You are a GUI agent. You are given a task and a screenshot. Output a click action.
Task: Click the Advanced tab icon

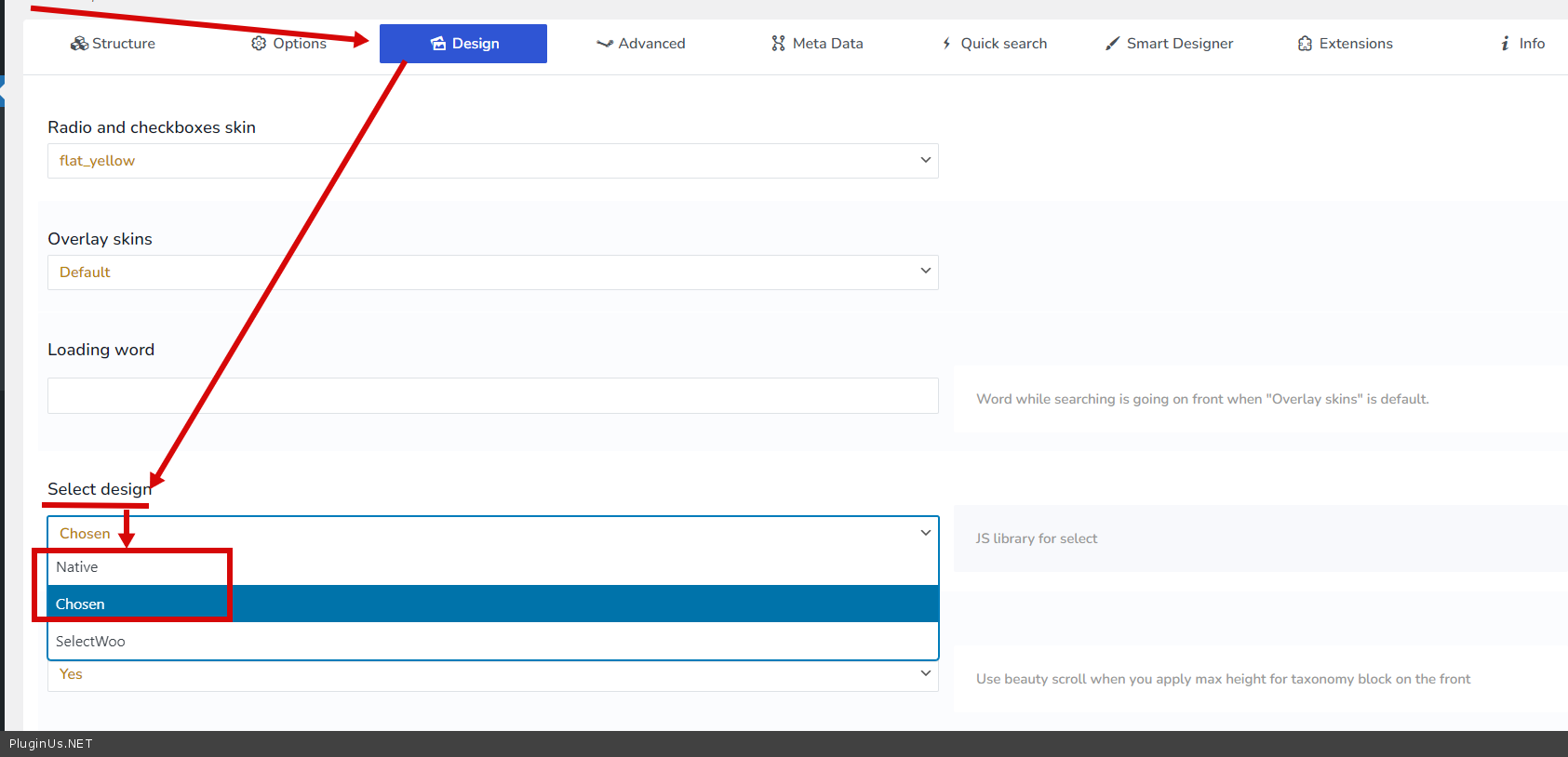(x=605, y=44)
